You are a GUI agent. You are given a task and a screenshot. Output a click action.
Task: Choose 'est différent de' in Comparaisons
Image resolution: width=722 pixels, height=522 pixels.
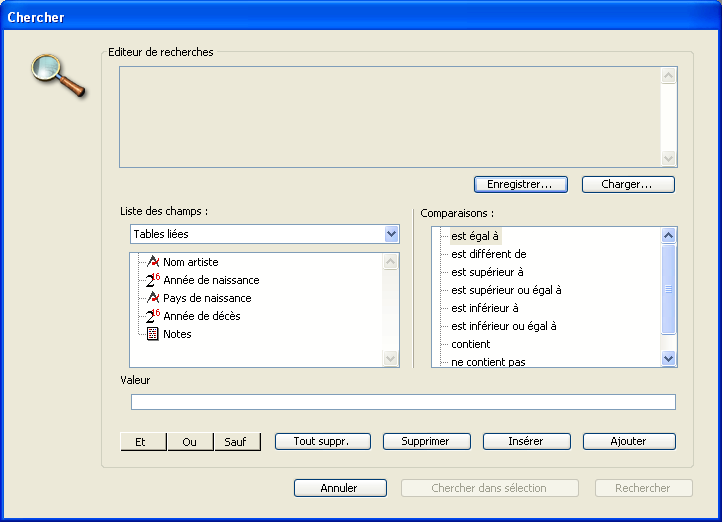click(x=488, y=254)
